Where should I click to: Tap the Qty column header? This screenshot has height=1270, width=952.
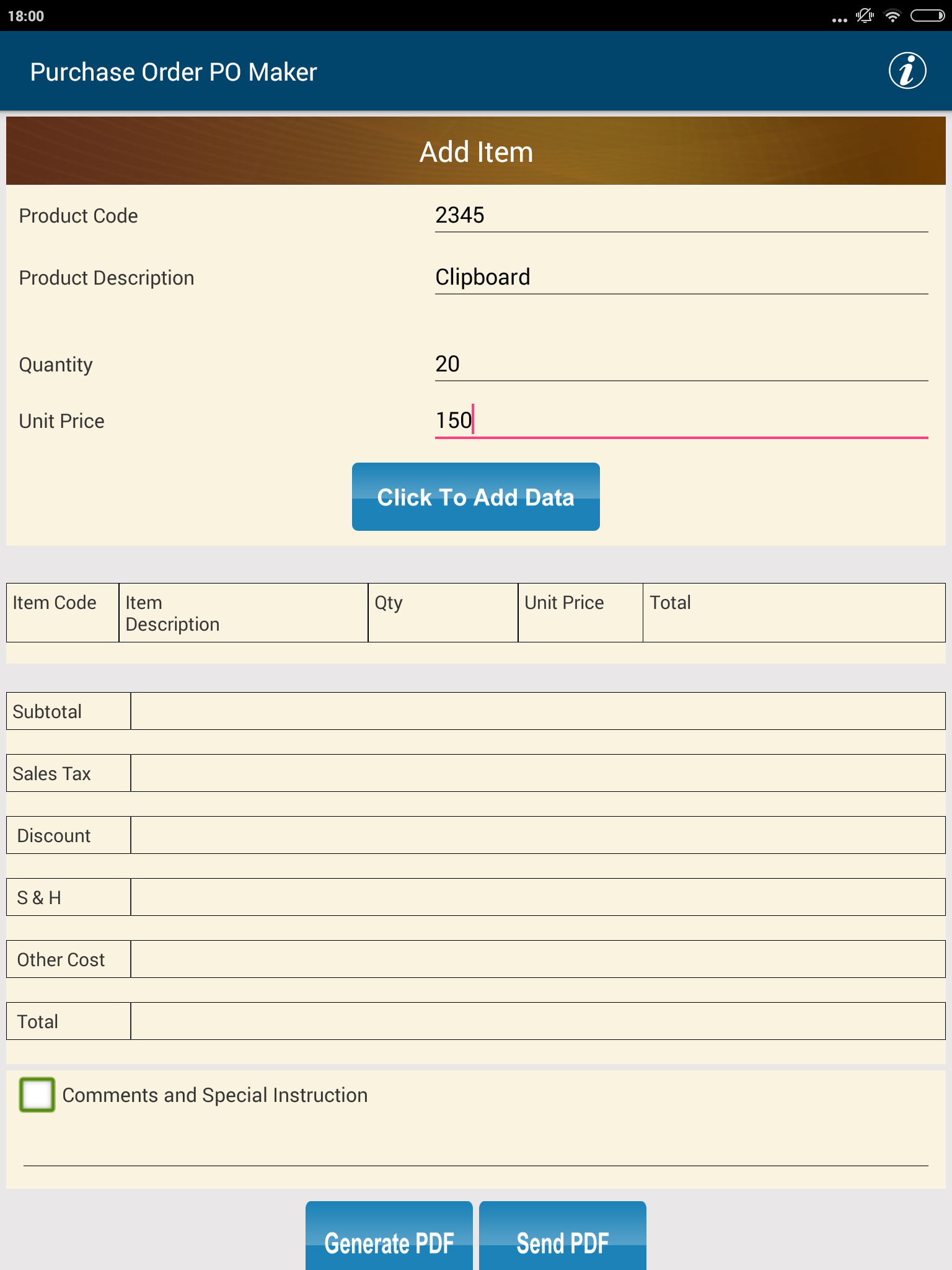pos(443,613)
